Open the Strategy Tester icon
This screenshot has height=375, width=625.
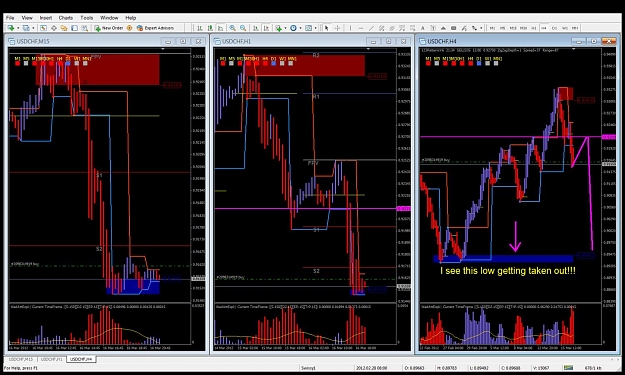85,28
